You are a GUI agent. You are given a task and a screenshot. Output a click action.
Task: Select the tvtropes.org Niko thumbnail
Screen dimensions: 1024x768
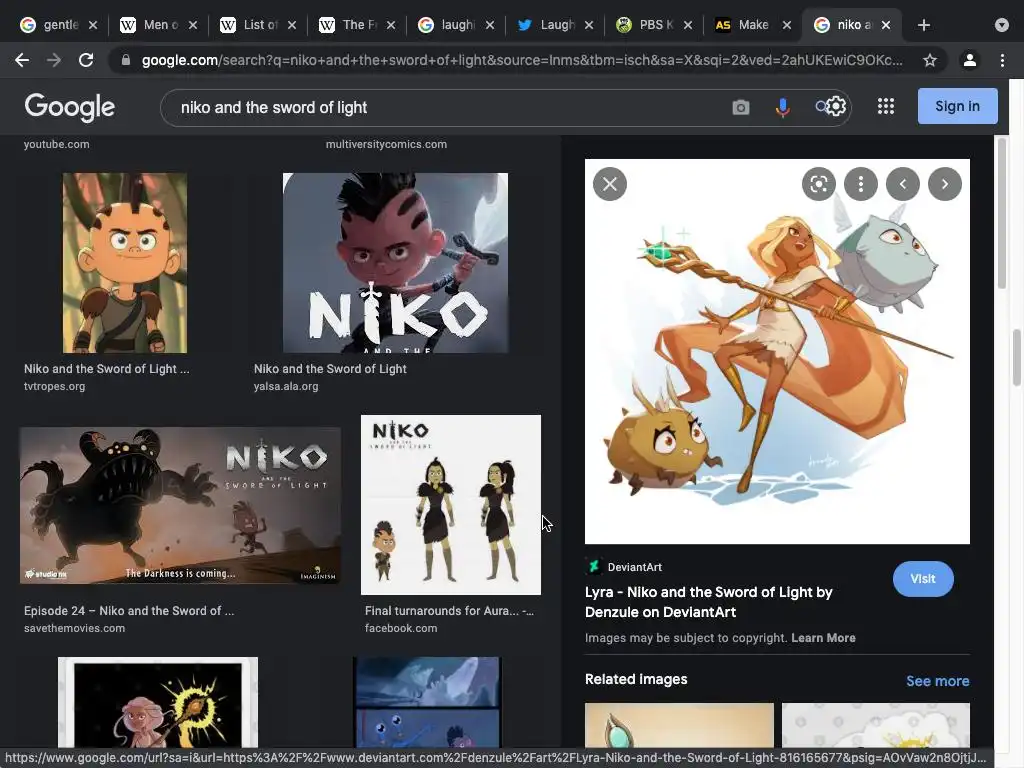(x=125, y=263)
